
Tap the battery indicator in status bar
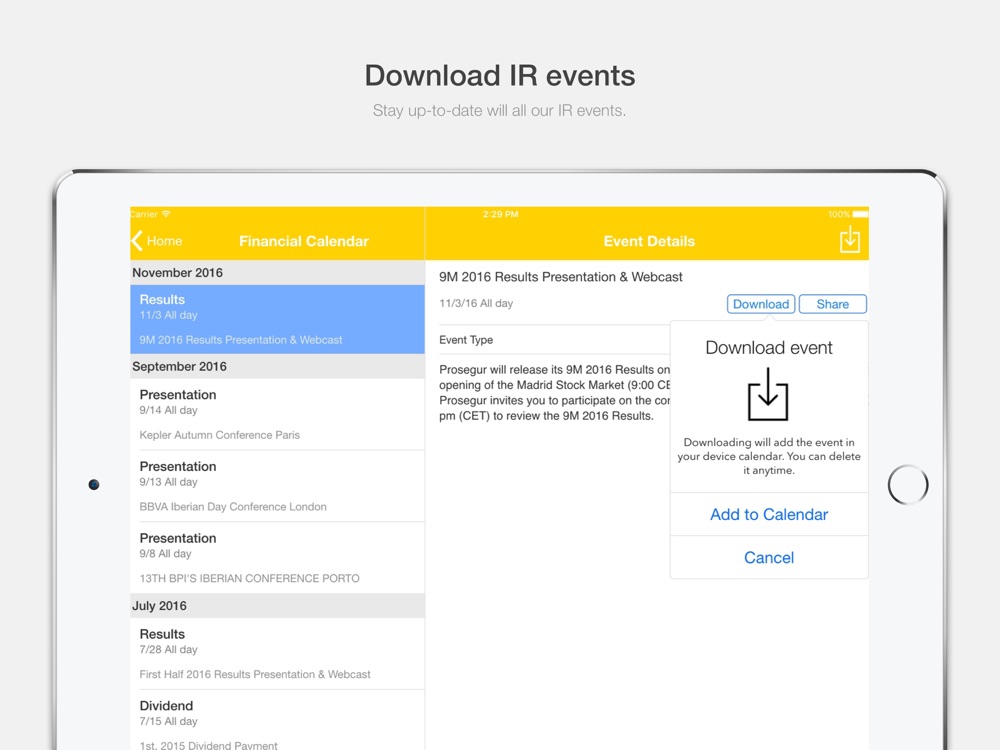[x=860, y=214]
